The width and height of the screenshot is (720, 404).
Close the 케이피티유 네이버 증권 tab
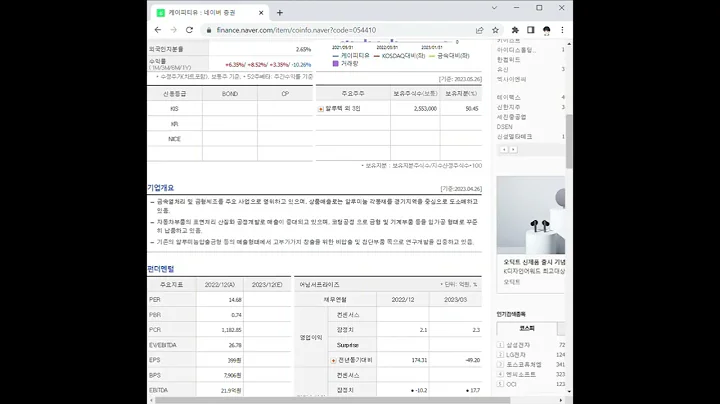coord(261,13)
